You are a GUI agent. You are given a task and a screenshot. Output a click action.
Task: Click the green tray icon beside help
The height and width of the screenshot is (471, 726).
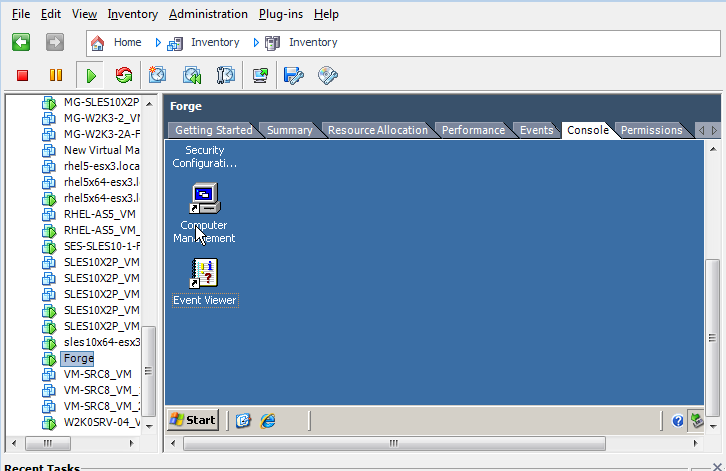coord(696,421)
